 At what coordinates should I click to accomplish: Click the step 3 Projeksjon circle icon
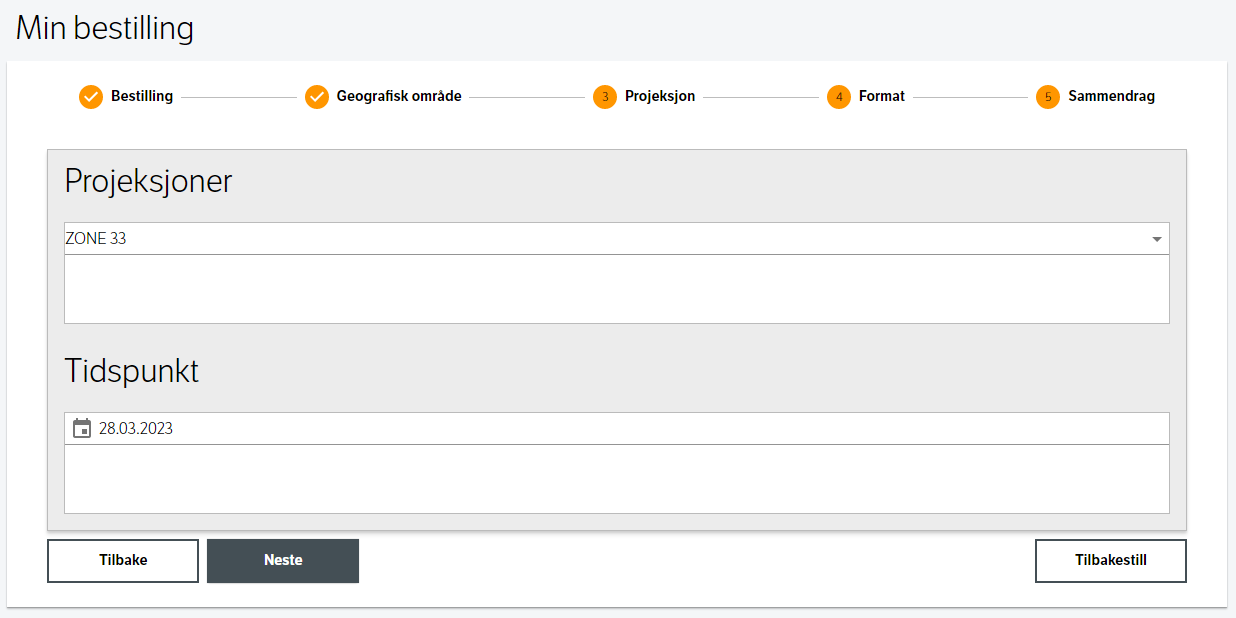pyautogui.click(x=605, y=97)
